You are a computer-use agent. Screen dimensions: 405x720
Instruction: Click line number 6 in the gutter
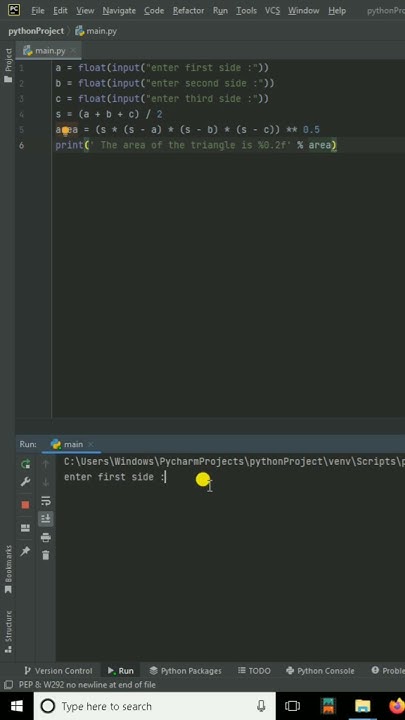tap(22, 145)
